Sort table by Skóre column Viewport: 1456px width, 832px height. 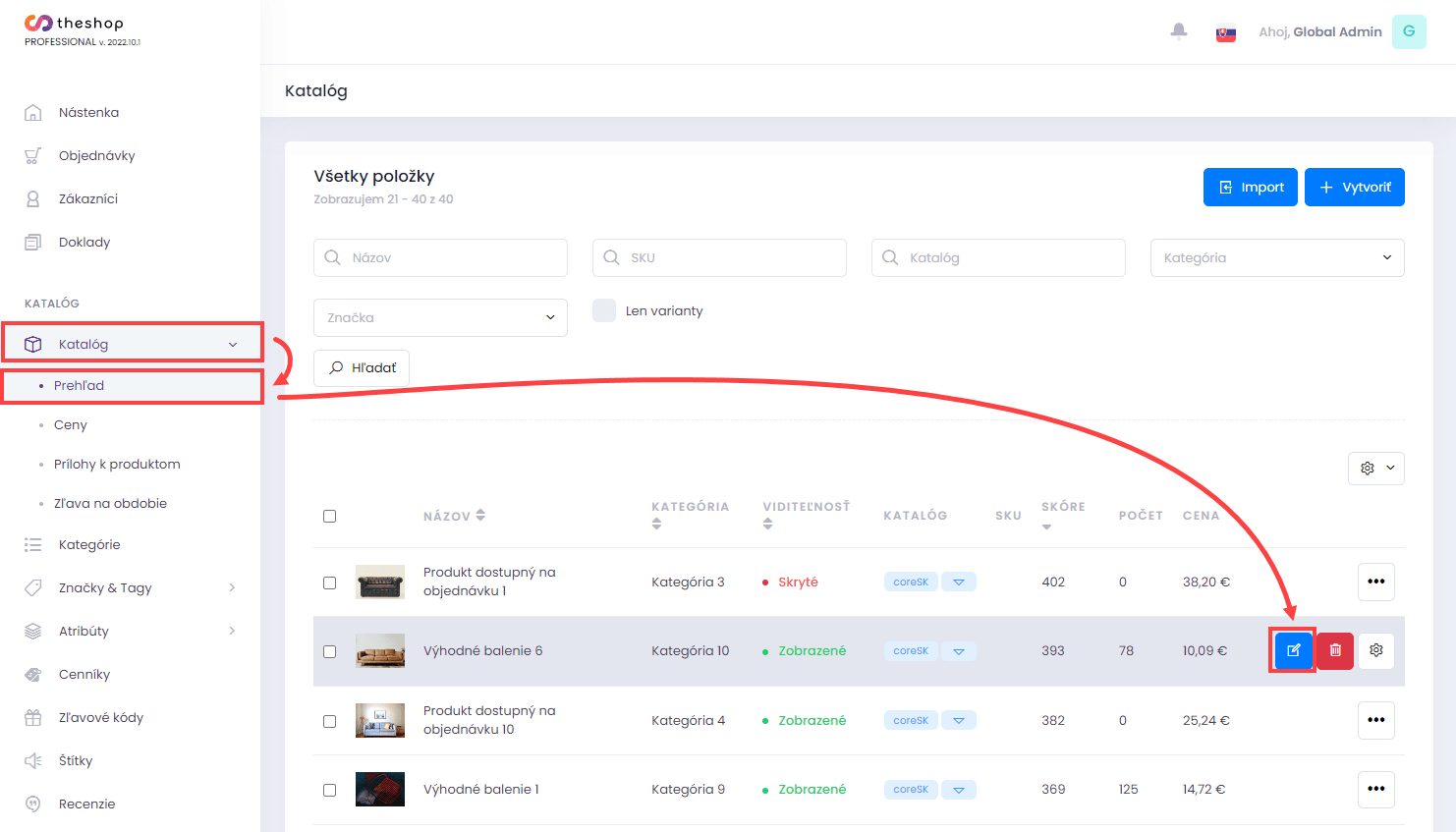point(1063,515)
